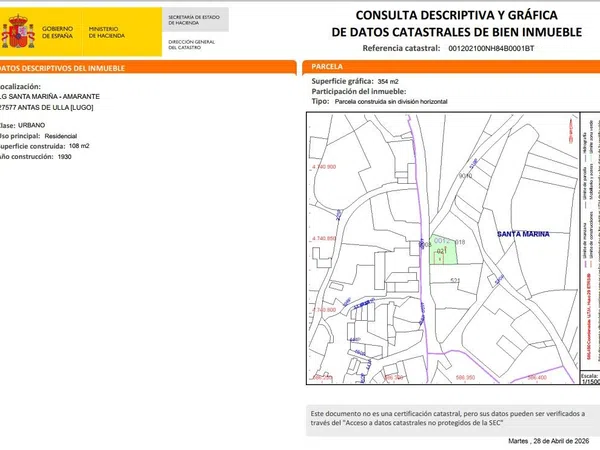The image size is (600, 450).
Task: Click the 'CONSULTA DESCRIPTIVA Y GRÁFICA' title line
Action: point(457,15)
